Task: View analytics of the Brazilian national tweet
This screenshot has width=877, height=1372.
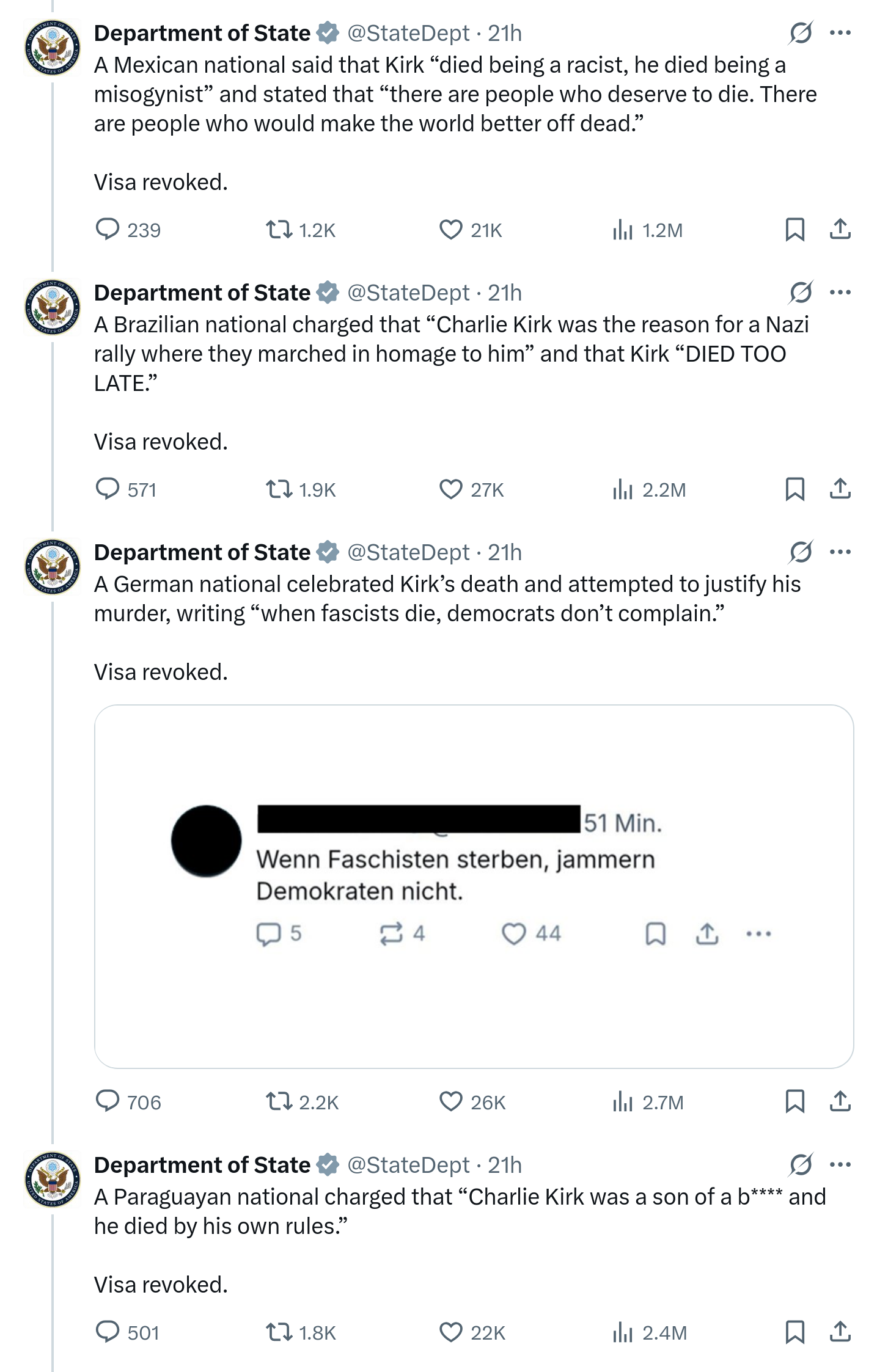Action: point(623,490)
